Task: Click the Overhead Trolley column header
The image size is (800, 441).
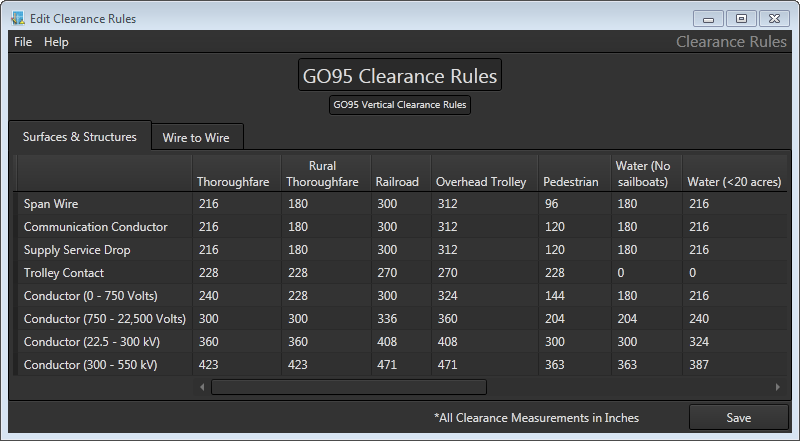Action: pos(480,182)
